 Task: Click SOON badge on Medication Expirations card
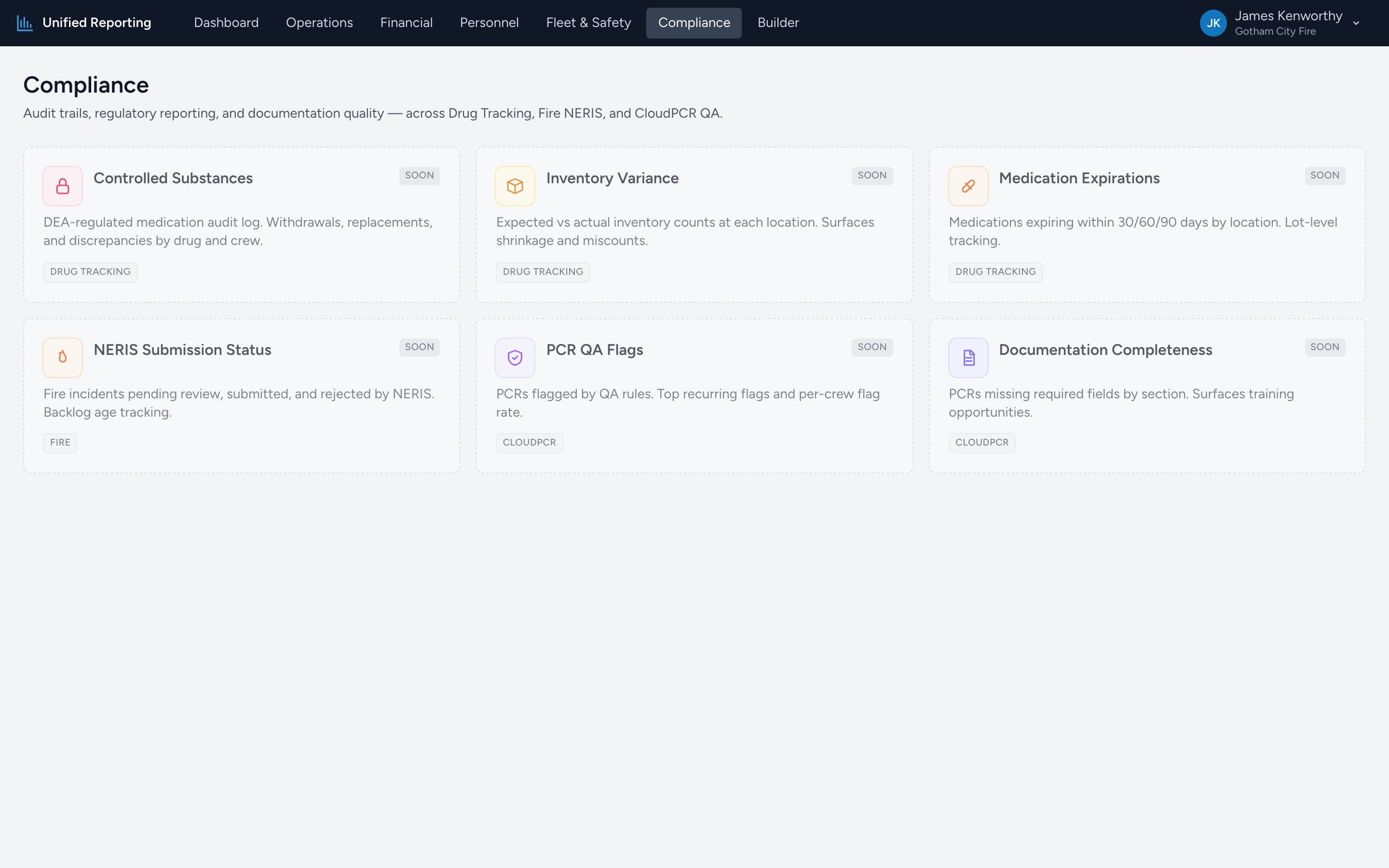[x=1325, y=176]
